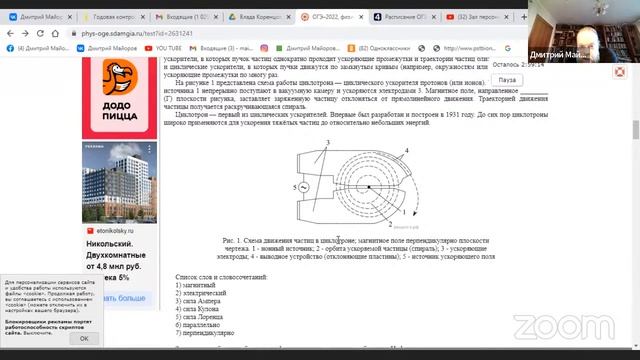The image size is (640, 360).
Task: Click the Осталось timer text
Action: pyautogui.click(x=518, y=64)
